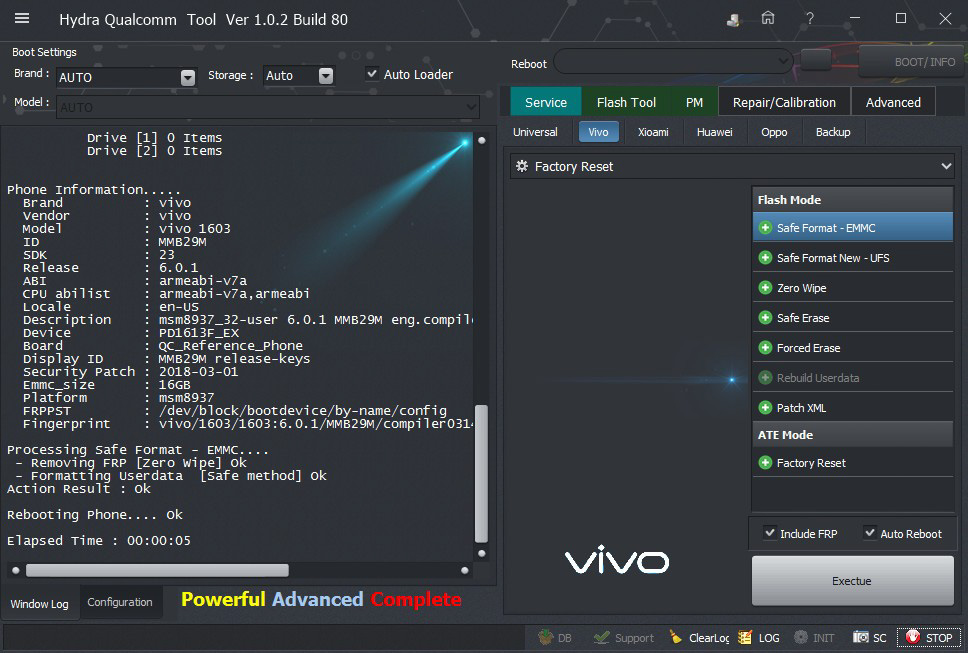Screen dimensions: 968x653
Task: Disable the Auto Reboot checkbox
Action: tap(869, 533)
